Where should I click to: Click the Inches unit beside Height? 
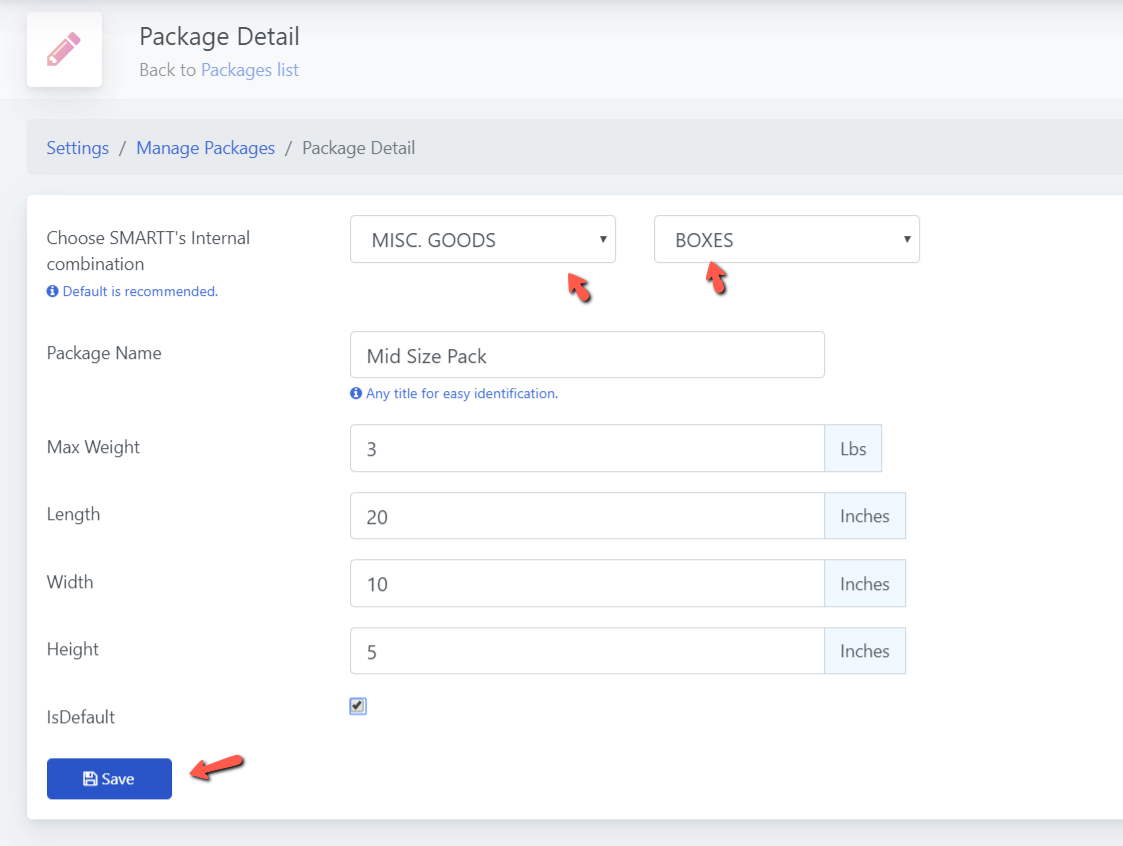coord(865,651)
